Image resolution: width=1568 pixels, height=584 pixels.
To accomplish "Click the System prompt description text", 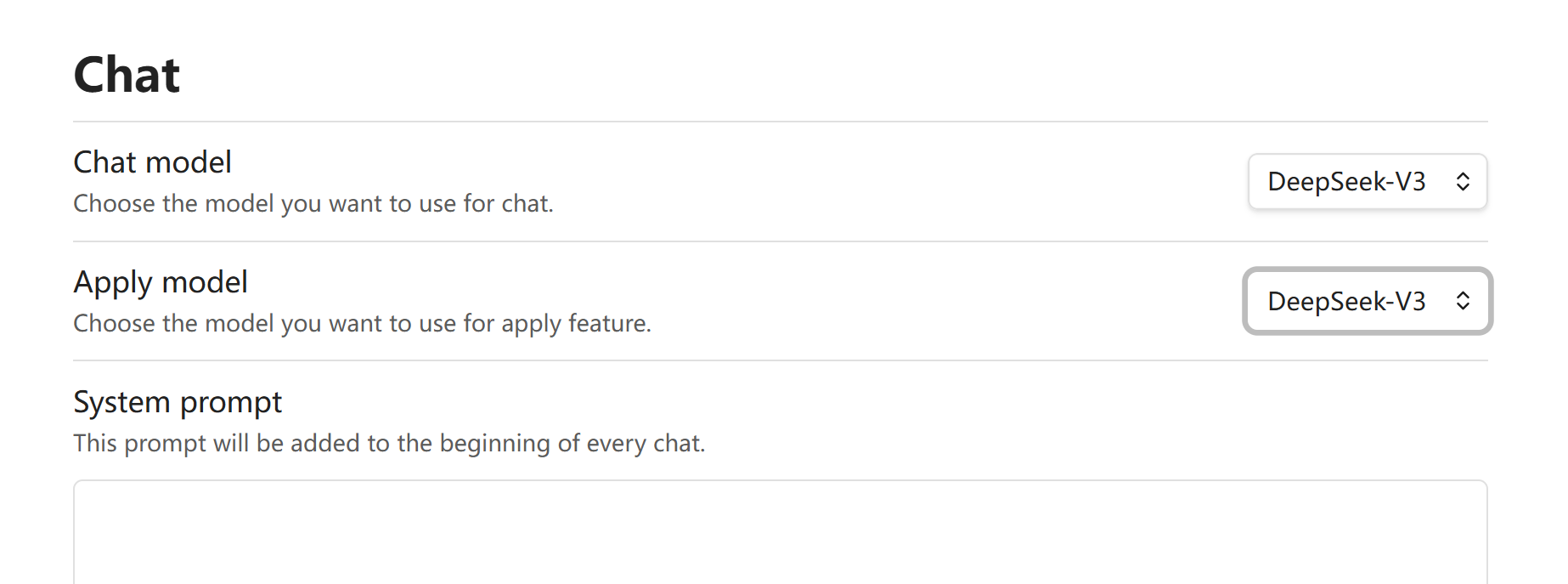I will pos(389,444).
